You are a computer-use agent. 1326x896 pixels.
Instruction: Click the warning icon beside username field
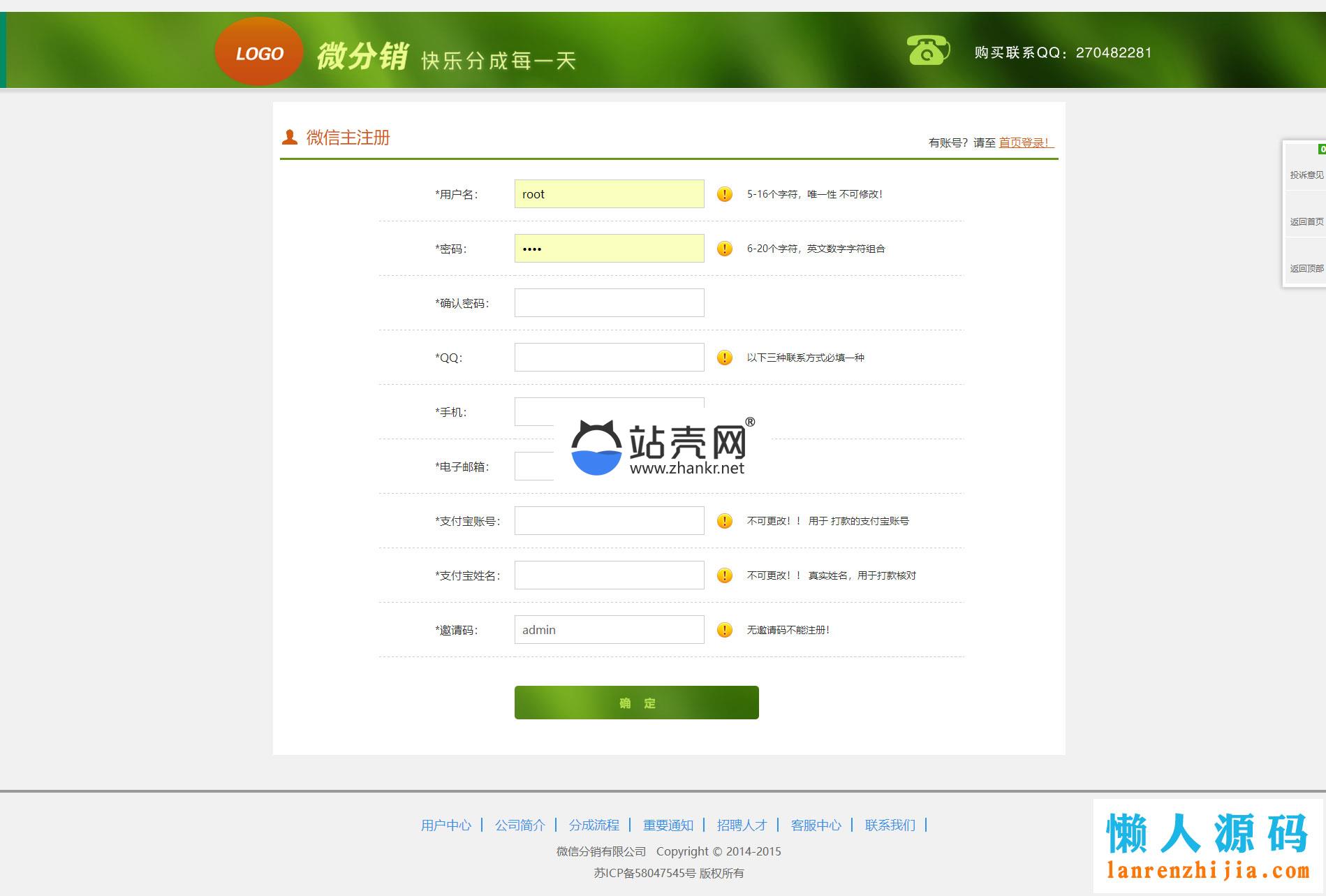click(x=725, y=194)
